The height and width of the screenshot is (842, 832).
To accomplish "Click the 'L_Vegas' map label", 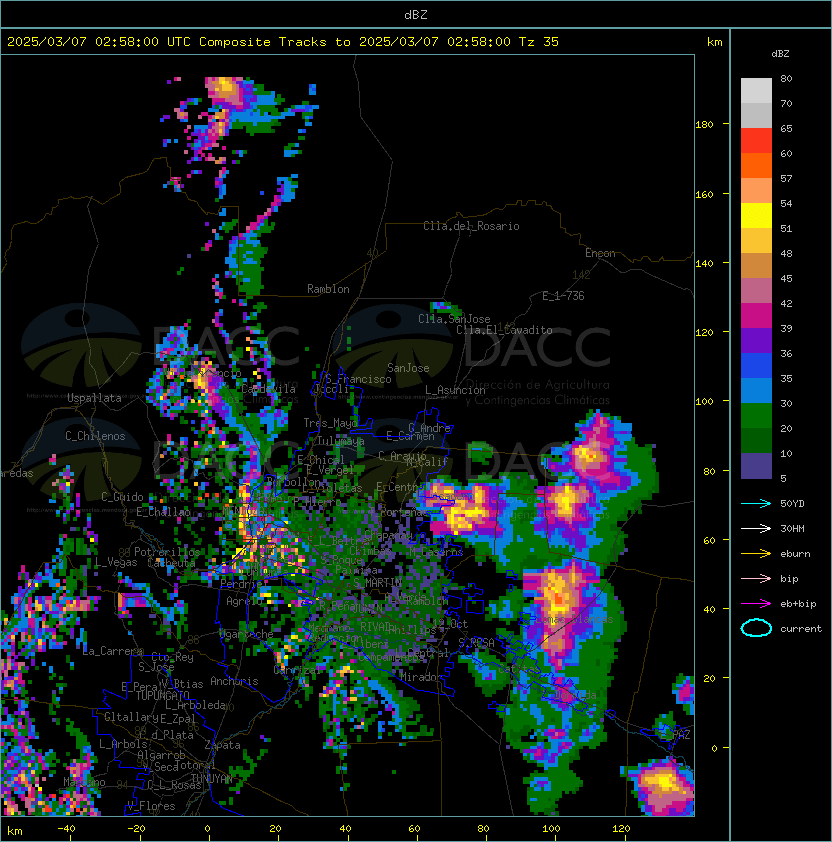I will click(x=116, y=562).
